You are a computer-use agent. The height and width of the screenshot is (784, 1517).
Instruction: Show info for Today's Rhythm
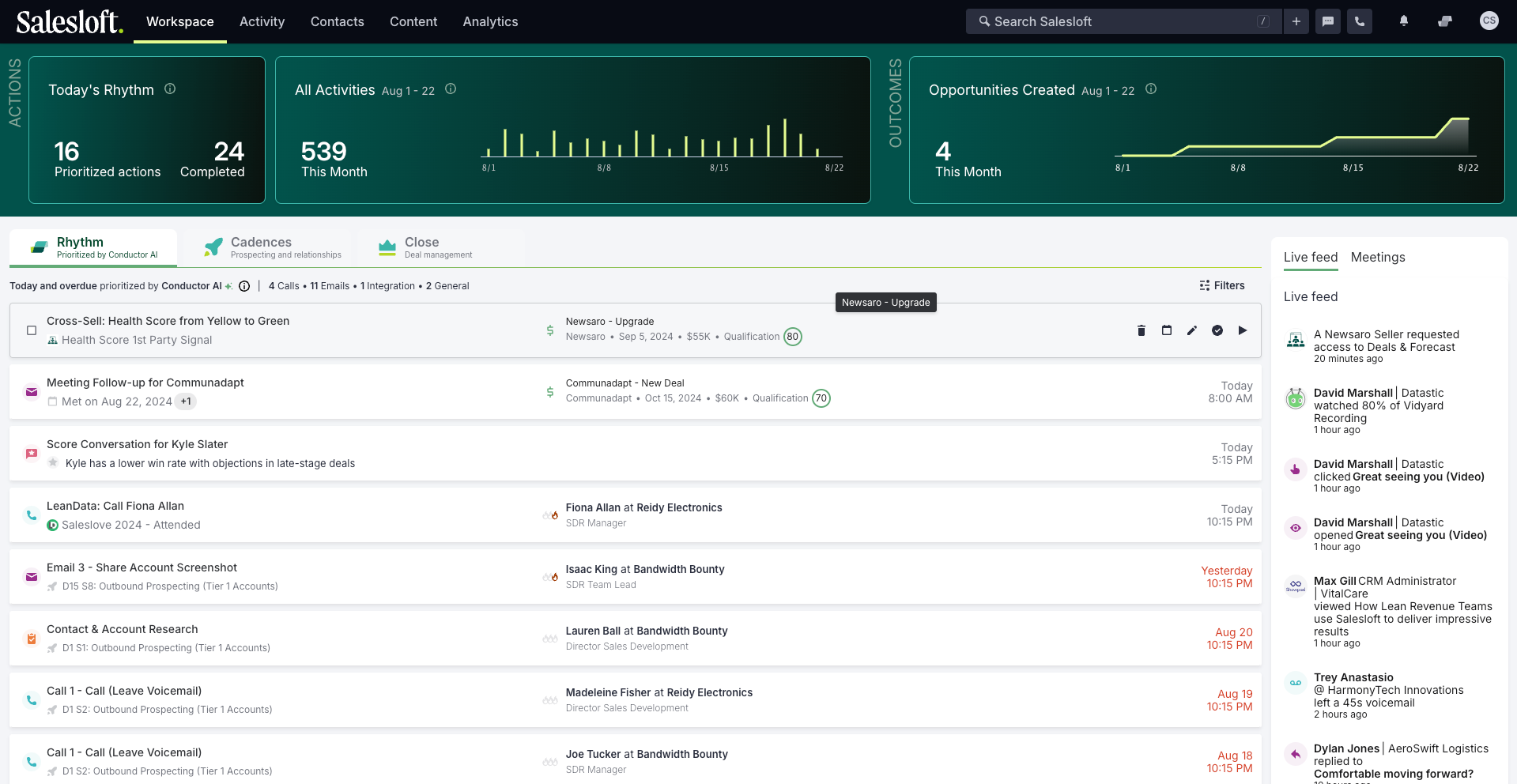[170, 89]
